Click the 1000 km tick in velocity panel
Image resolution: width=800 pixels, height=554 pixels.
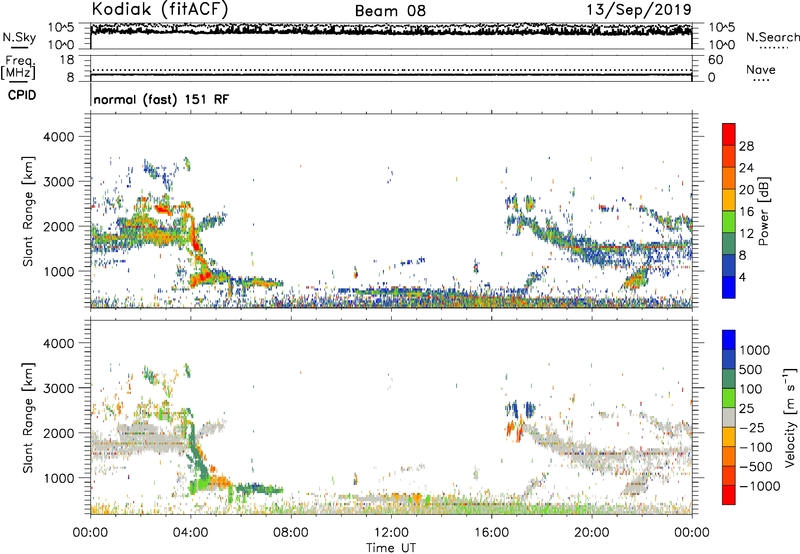click(x=59, y=479)
